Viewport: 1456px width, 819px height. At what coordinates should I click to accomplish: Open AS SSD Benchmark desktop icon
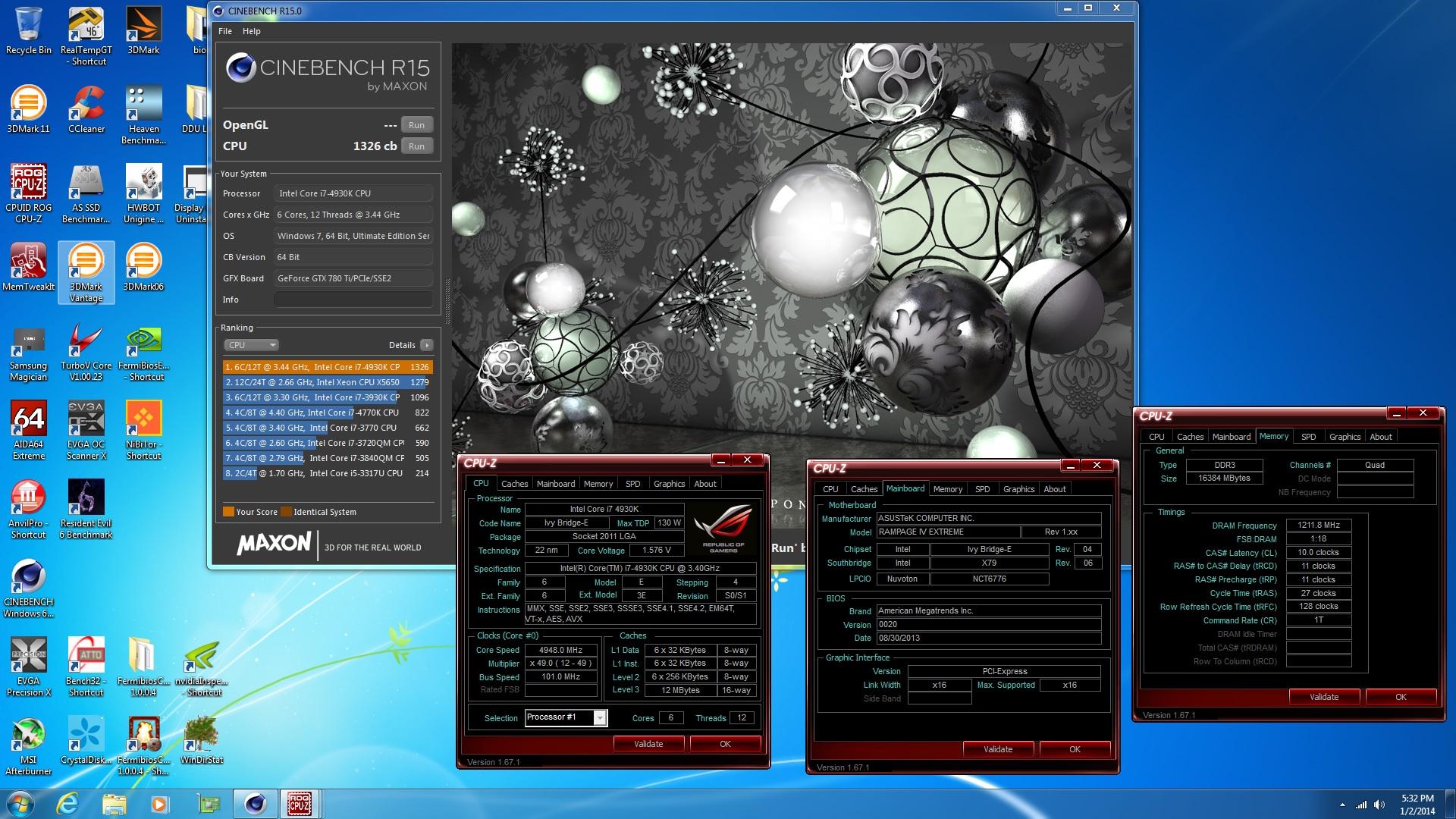(x=86, y=193)
